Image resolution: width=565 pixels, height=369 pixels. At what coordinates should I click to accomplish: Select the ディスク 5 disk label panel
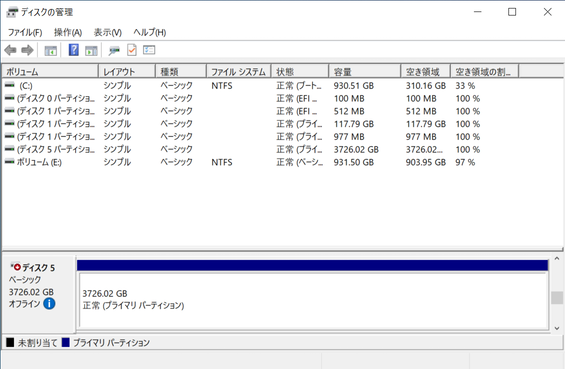tap(39, 294)
